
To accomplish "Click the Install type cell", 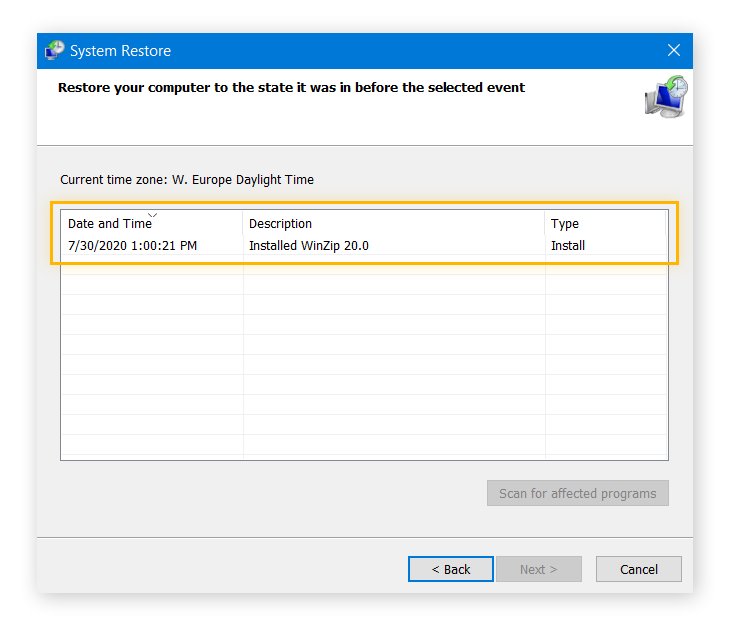I will tap(568, 246).
